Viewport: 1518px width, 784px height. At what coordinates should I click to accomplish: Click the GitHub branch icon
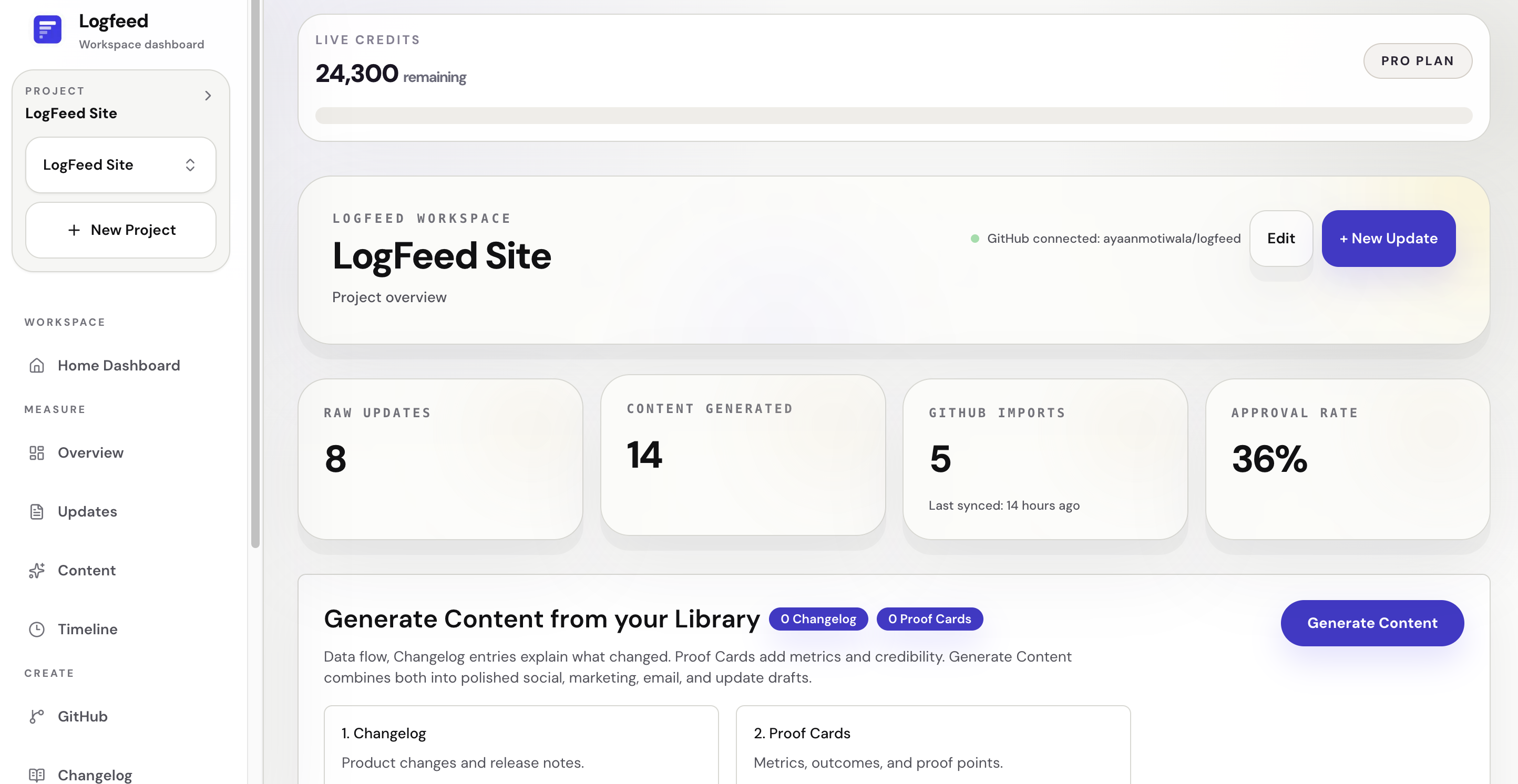pos(37,717)
